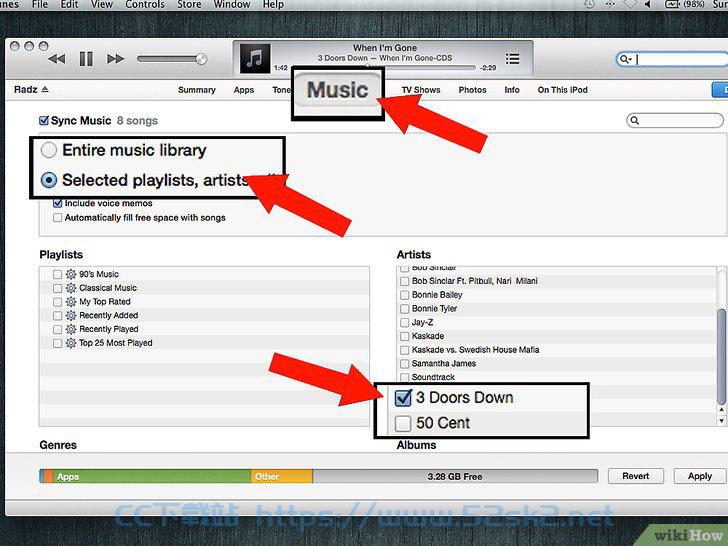The width and height of the screenshot is (728, 546).
Task: Toggle Include voice memos checkbox
Action: point(58,203)
